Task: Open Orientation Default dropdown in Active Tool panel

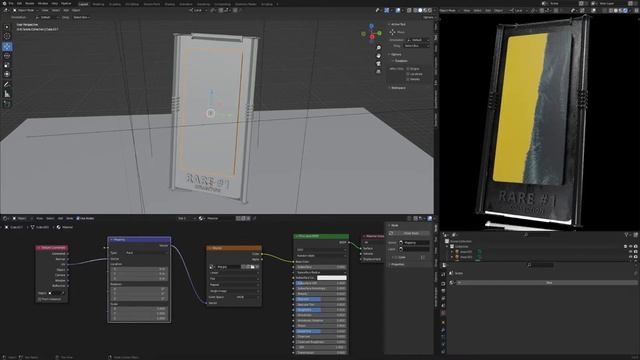Action: pos(418,40)
